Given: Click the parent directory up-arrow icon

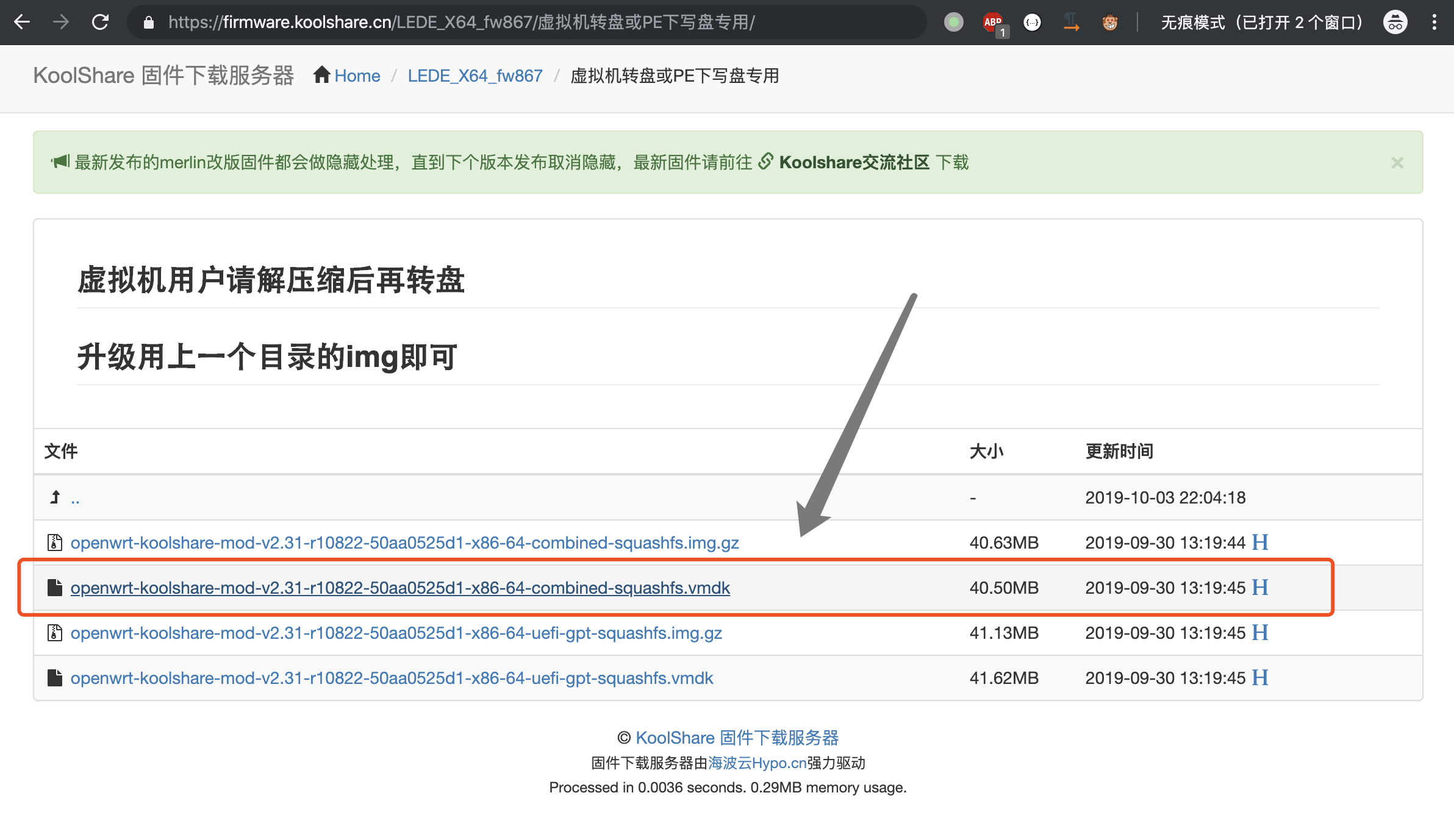Looking at the screenshot, I should [54, 497].
